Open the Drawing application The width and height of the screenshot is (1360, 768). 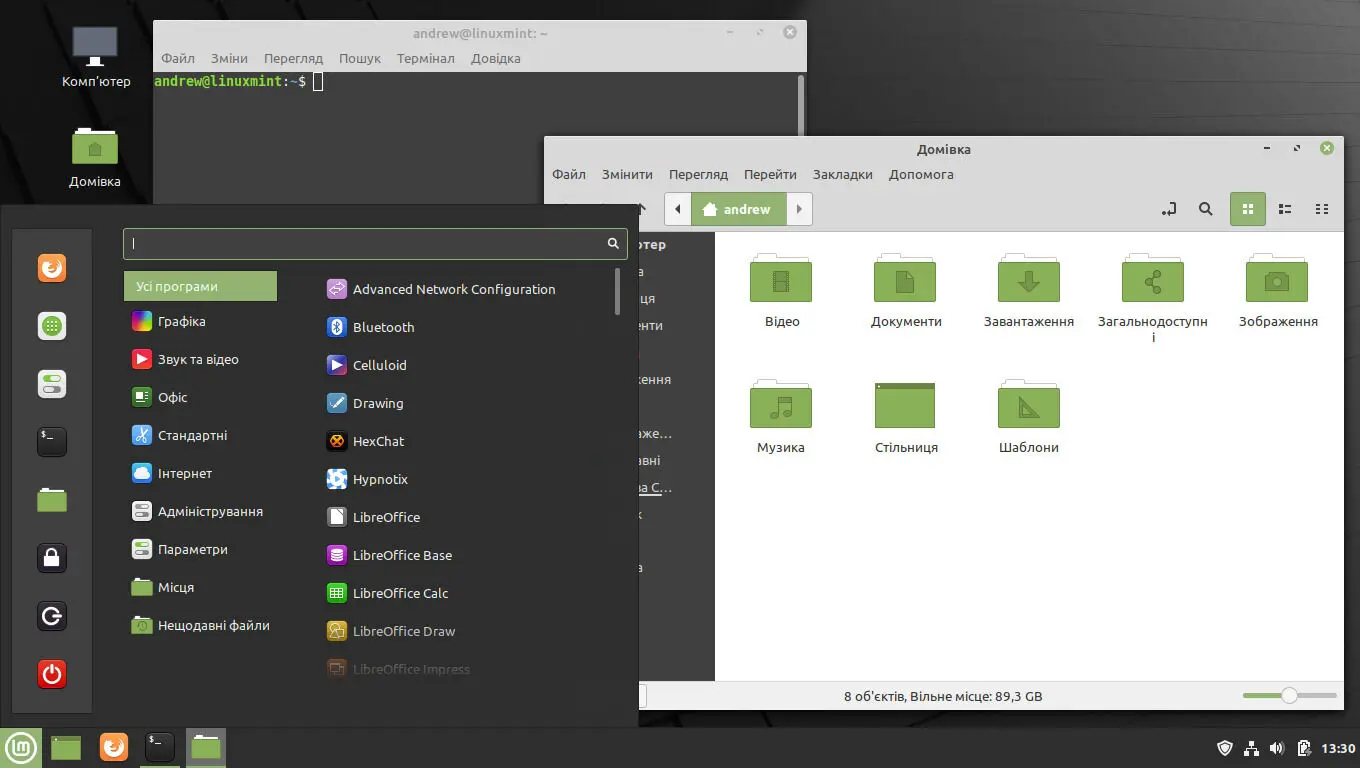[365, 403]
